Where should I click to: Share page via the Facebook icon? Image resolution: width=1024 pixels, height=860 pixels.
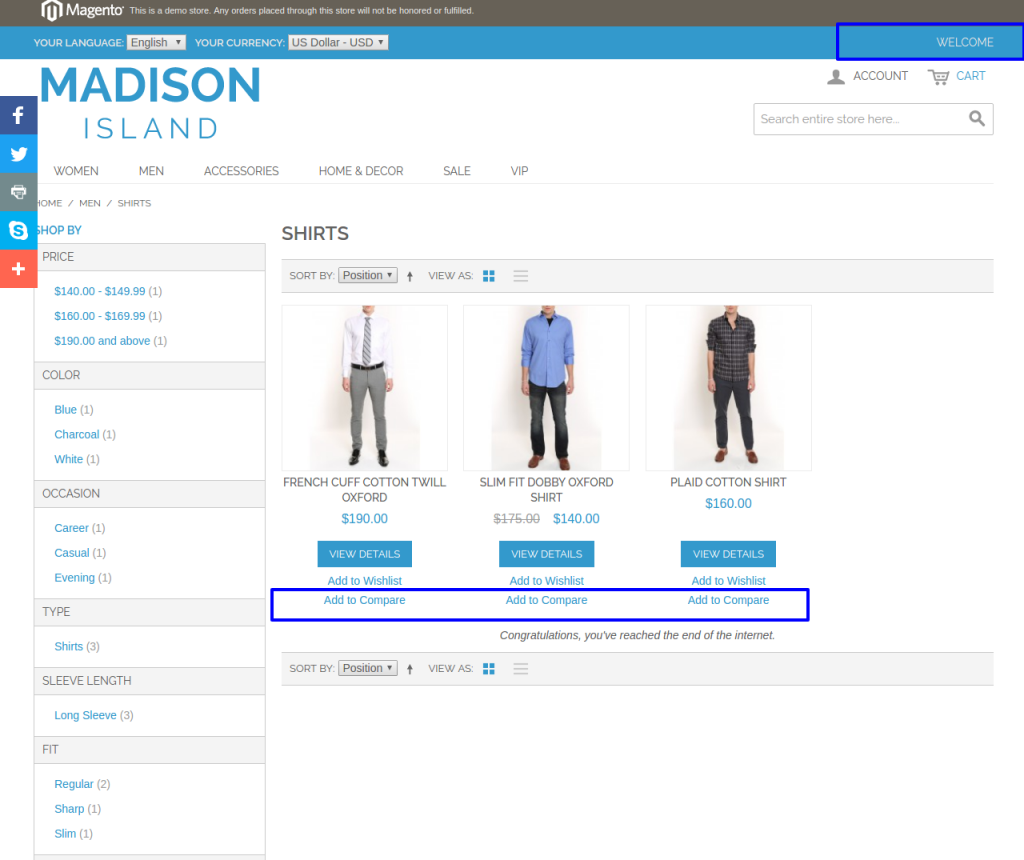(18, 116)
